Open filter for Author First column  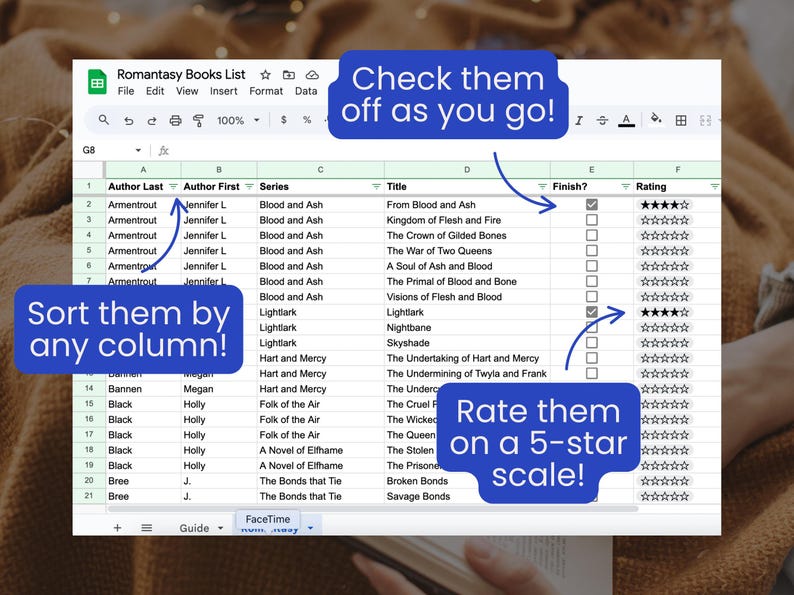[249, 187]
